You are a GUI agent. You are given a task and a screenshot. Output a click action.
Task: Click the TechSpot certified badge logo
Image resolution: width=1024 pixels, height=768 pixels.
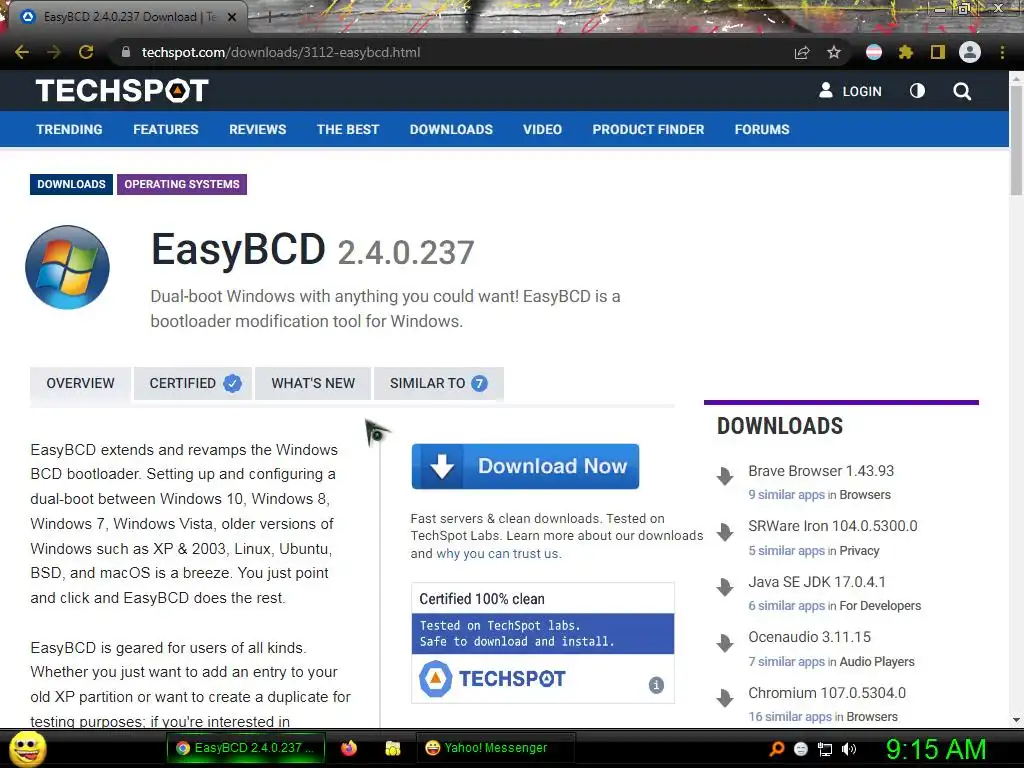click(x=492, y=679)
